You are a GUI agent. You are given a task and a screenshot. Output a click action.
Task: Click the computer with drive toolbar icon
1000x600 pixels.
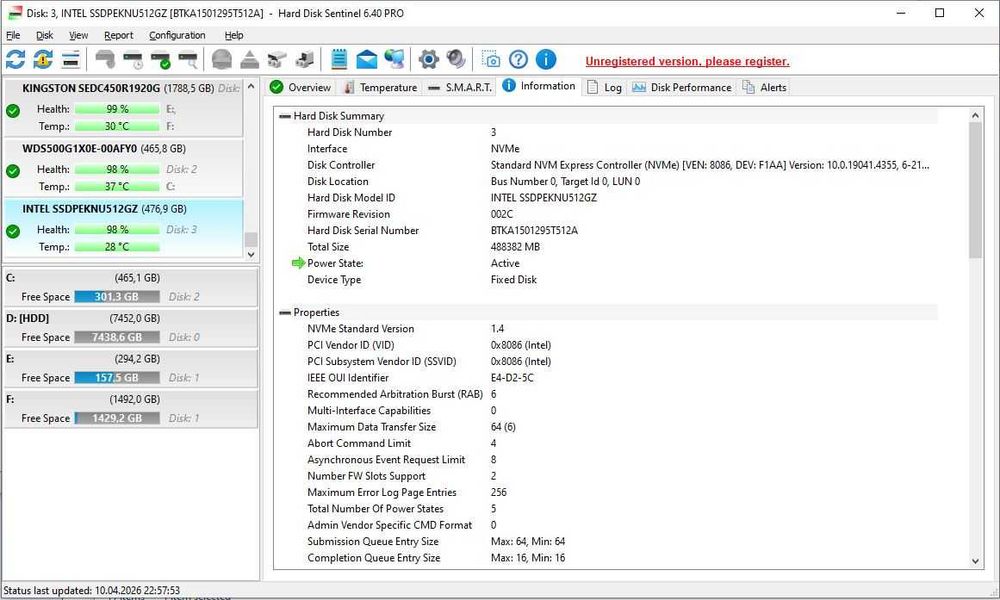coord(305,60)
